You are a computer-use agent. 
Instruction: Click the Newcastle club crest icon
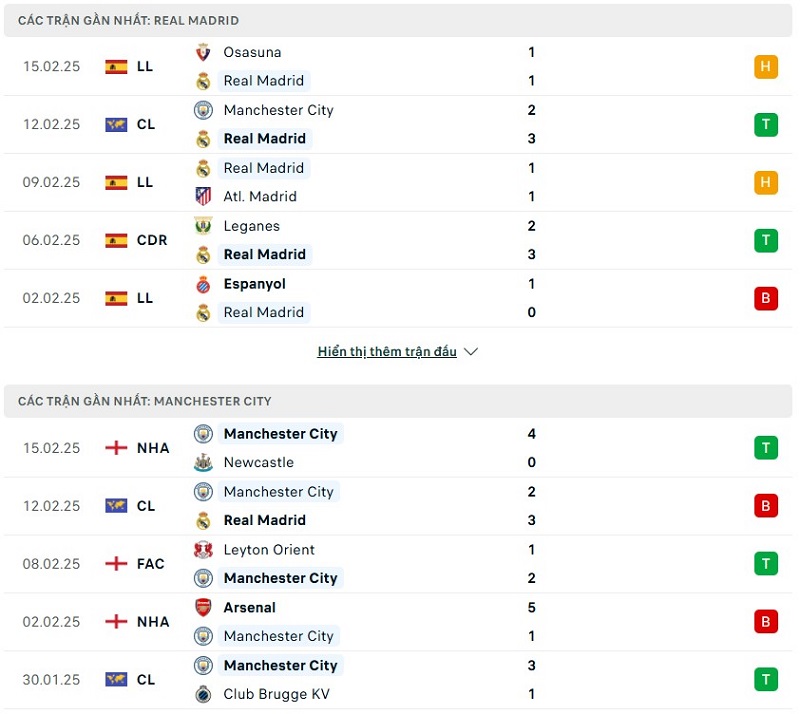tap(203, 462)
